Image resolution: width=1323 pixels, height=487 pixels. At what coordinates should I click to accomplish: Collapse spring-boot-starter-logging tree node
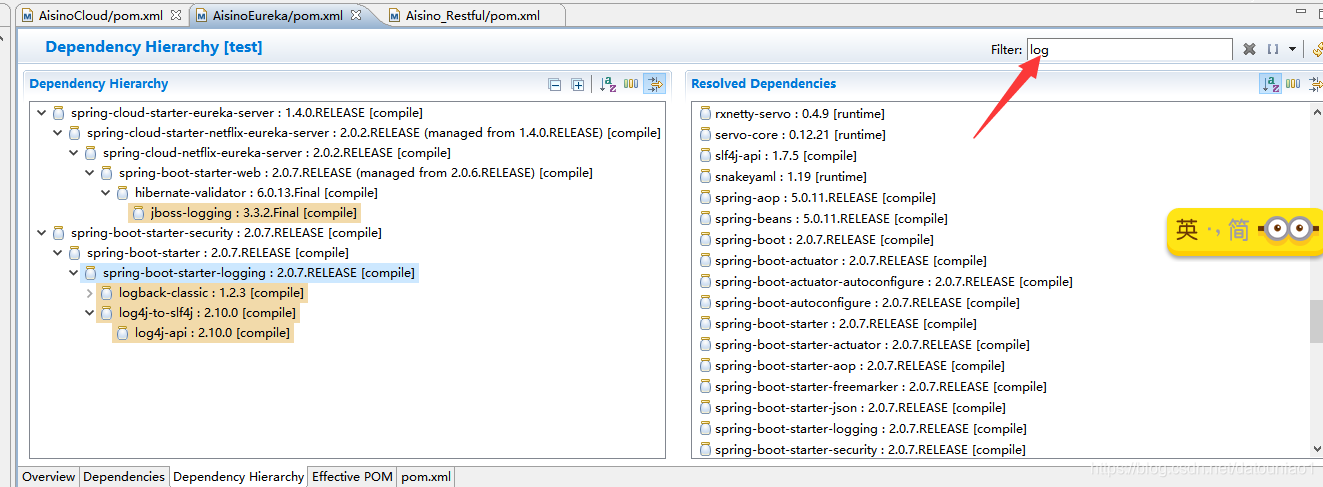(74, 273)
